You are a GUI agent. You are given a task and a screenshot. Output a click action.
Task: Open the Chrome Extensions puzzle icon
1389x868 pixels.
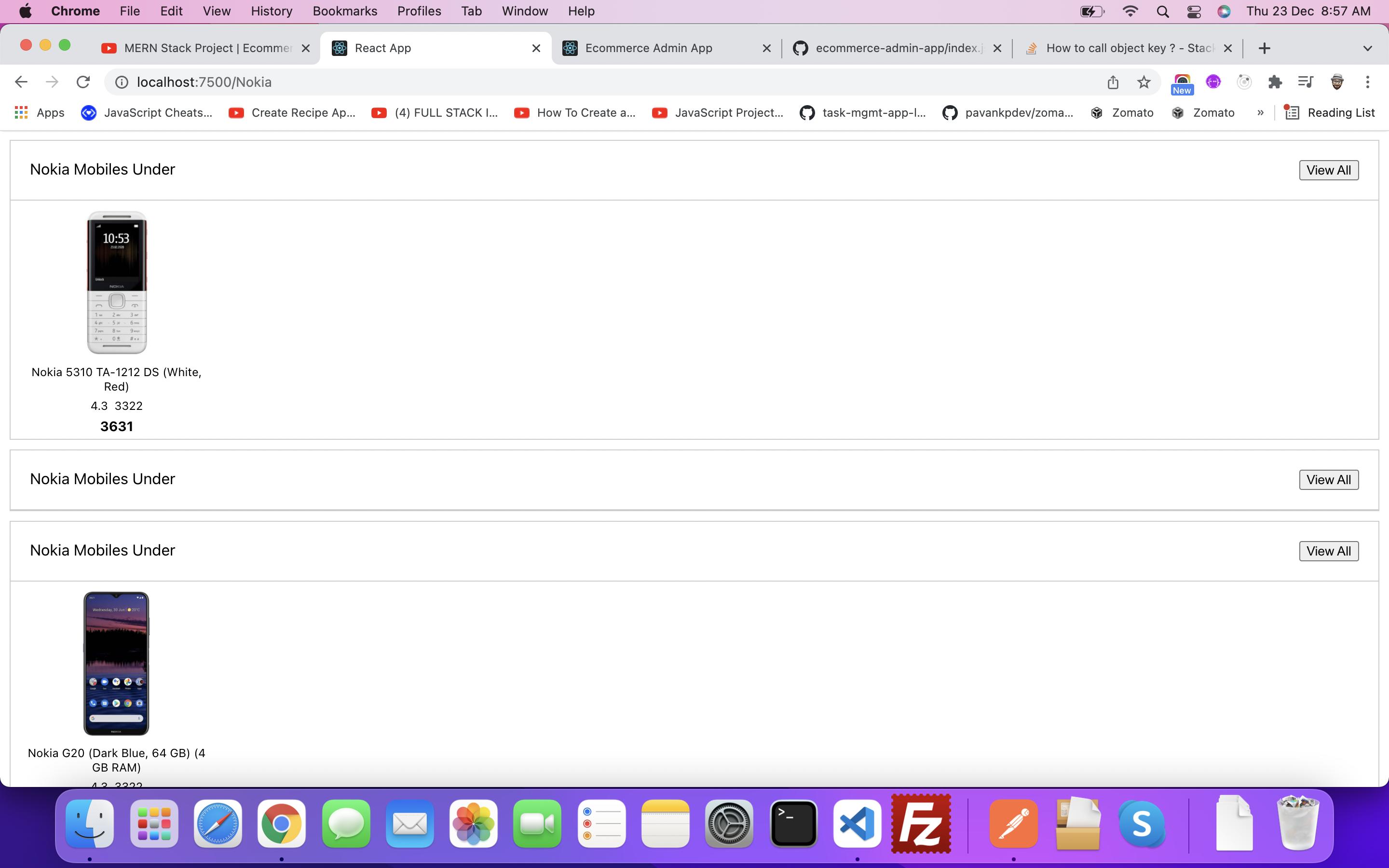(1275, 82)
